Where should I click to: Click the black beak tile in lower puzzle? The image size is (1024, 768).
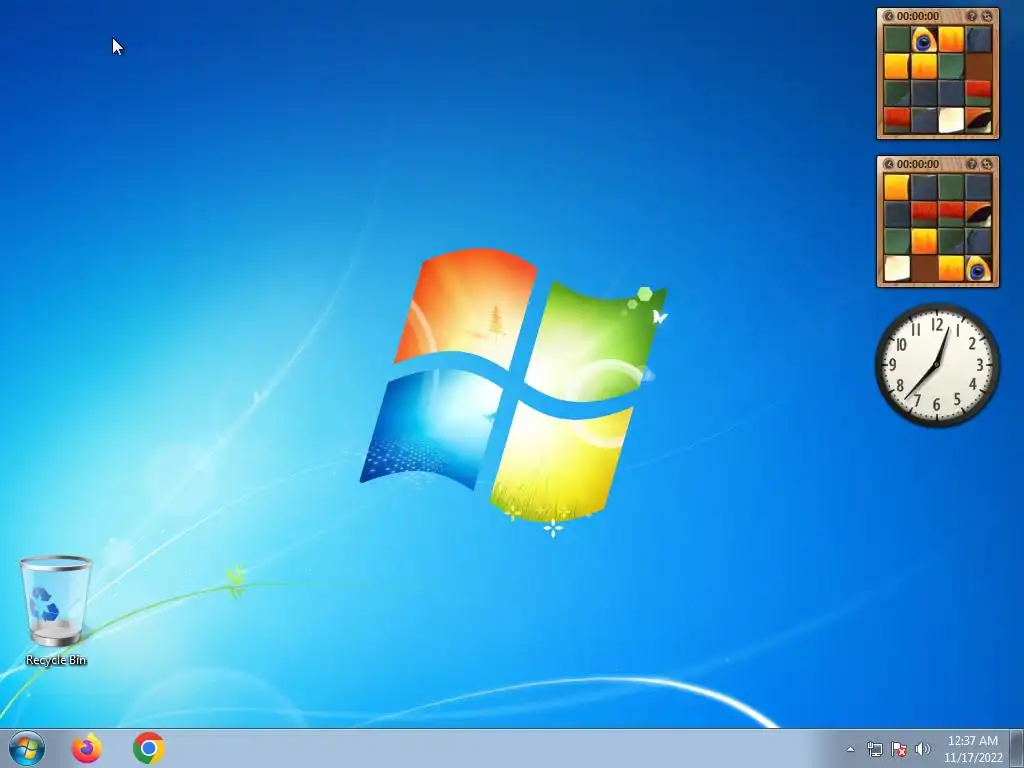click(x=978, y=214)
